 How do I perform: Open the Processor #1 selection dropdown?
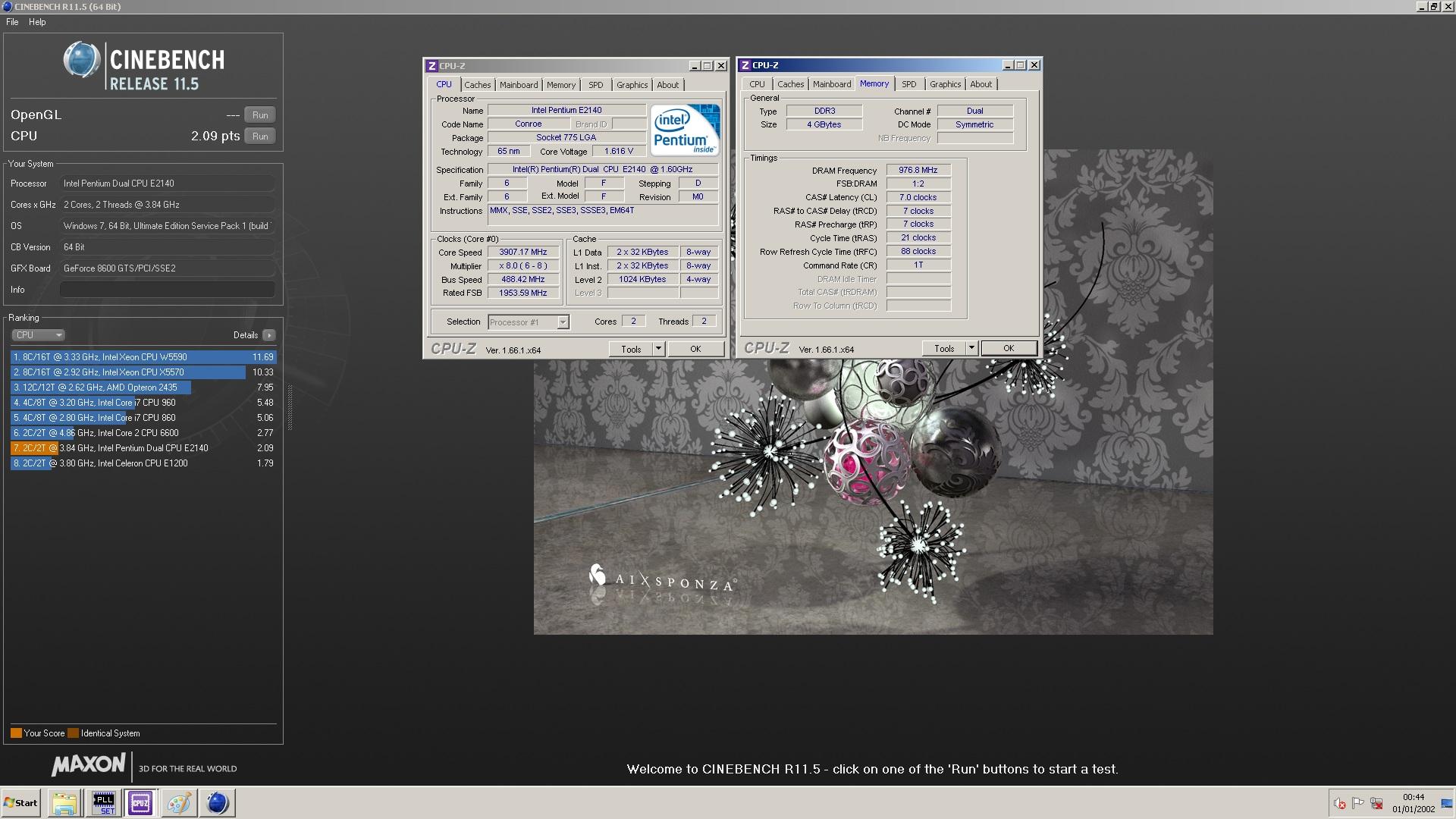tap(529, 322)
